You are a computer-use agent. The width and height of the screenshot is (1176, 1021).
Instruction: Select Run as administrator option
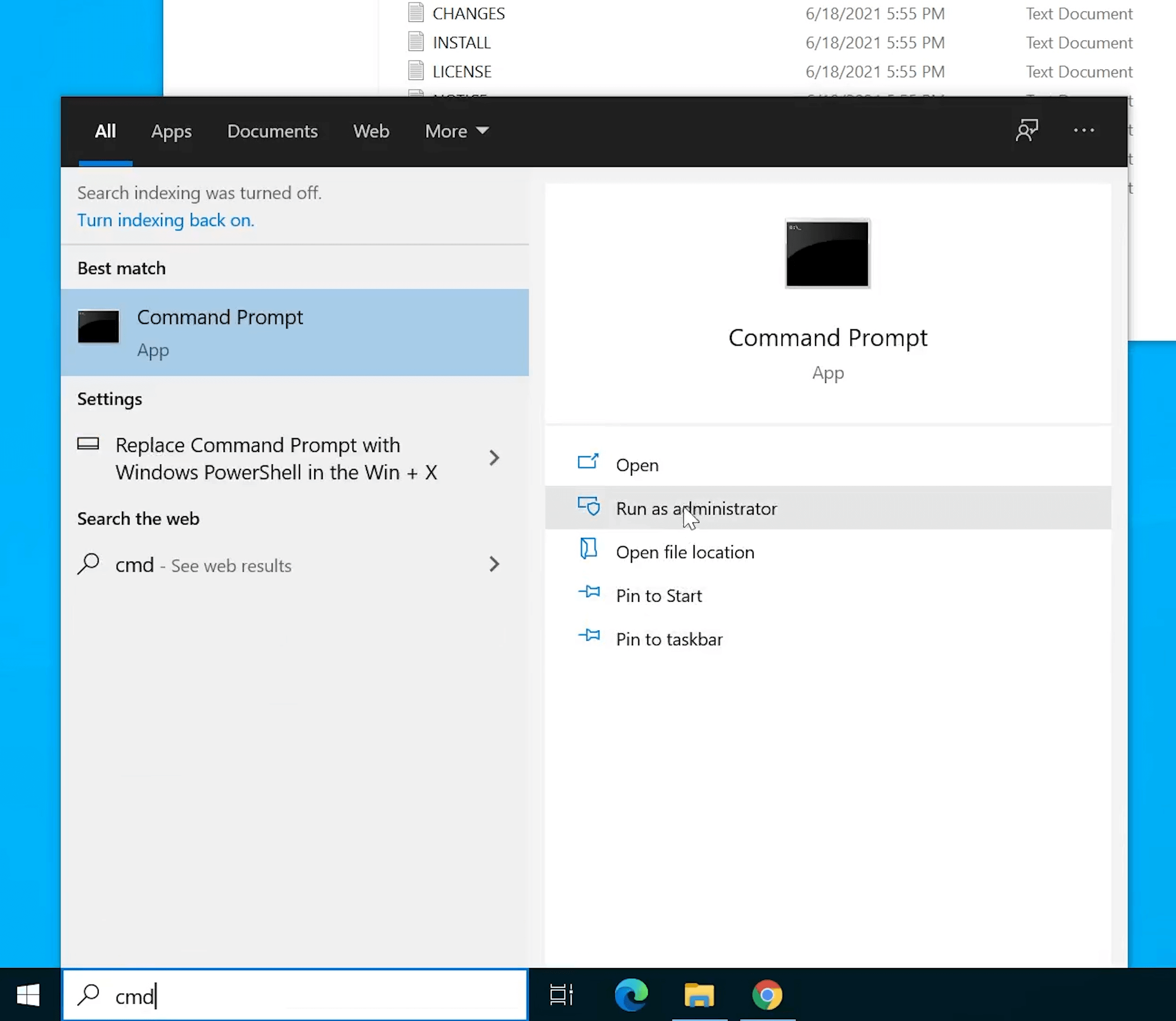point(696,508)
